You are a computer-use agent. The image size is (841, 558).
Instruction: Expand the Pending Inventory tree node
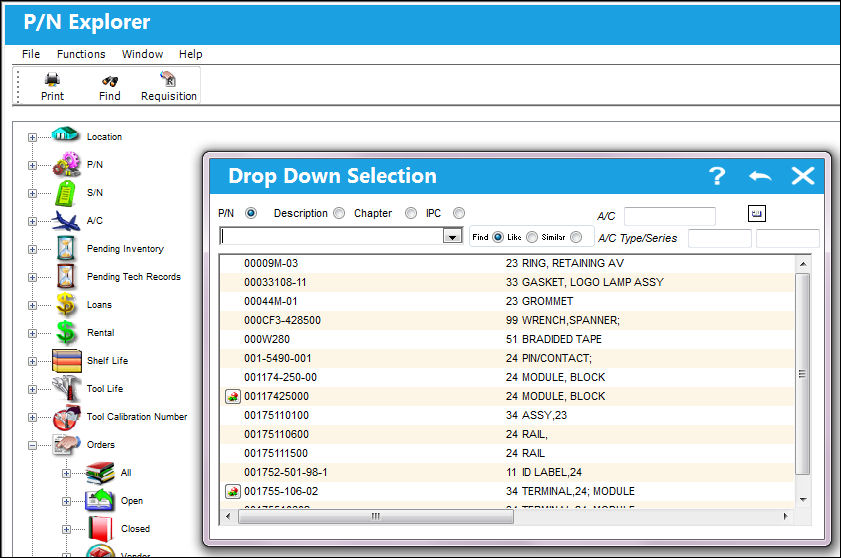click(32, 249)
